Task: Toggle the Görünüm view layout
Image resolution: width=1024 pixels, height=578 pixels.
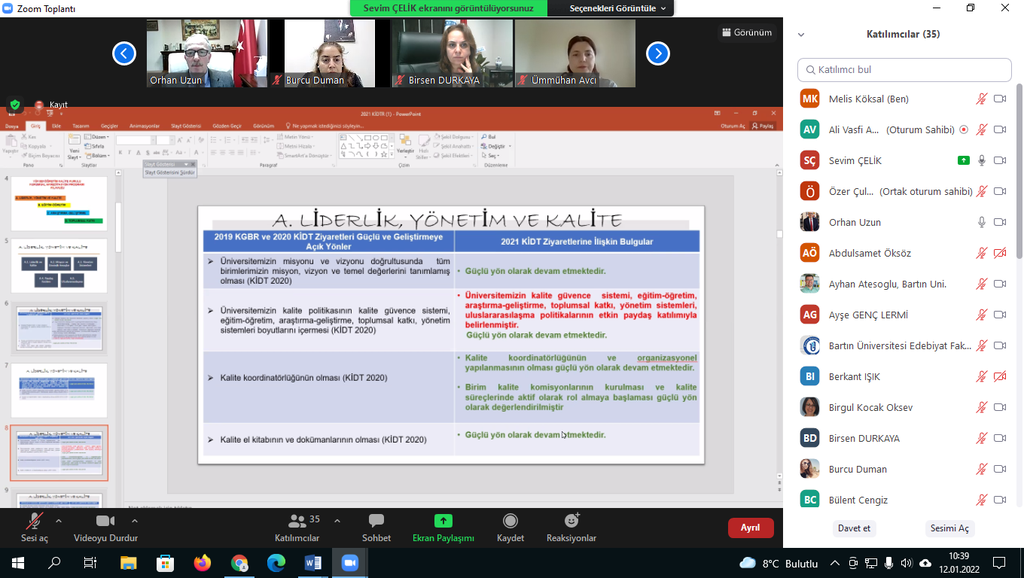Action: pyautogui.click(x=746, y=32)
